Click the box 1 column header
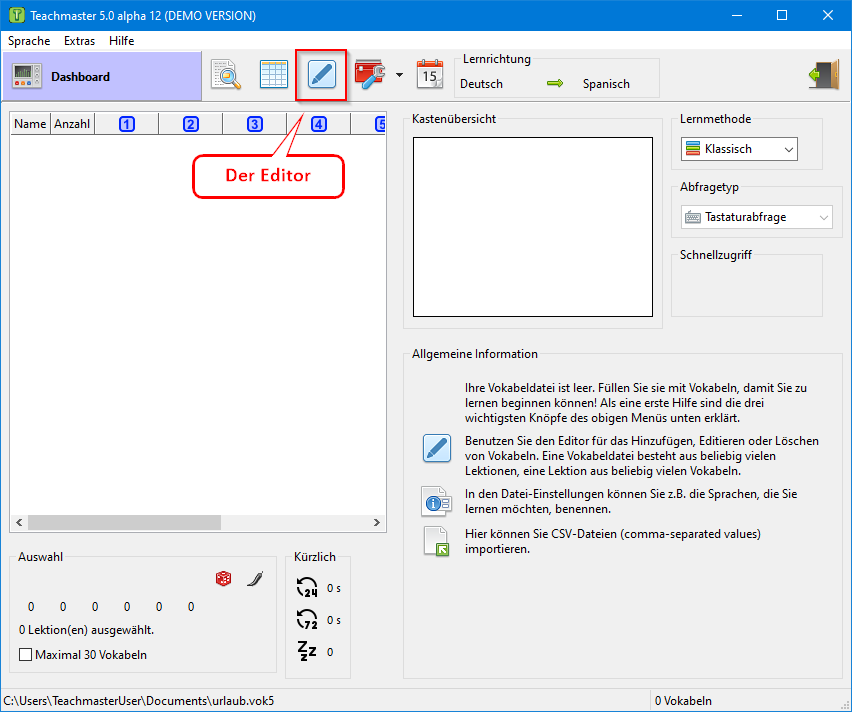The height and width of the screenshot is (712, 852). 126,124
